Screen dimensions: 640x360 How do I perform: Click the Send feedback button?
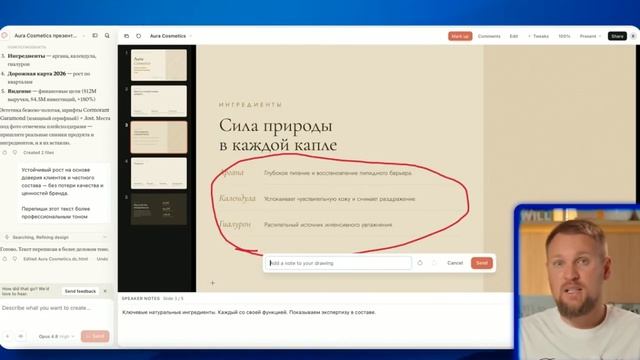coord(80,291)
